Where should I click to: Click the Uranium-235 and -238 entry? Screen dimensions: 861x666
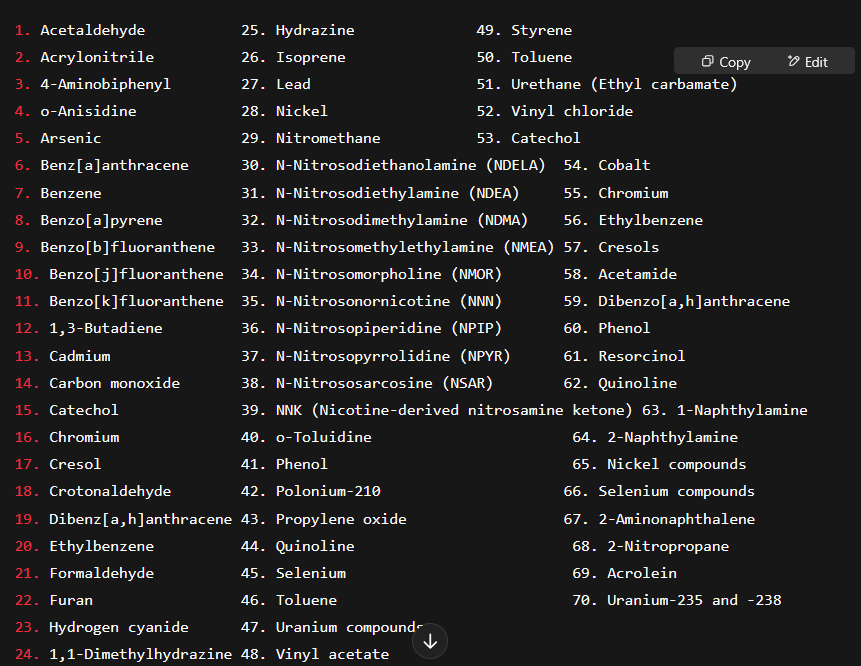click(x=694, y=600)
